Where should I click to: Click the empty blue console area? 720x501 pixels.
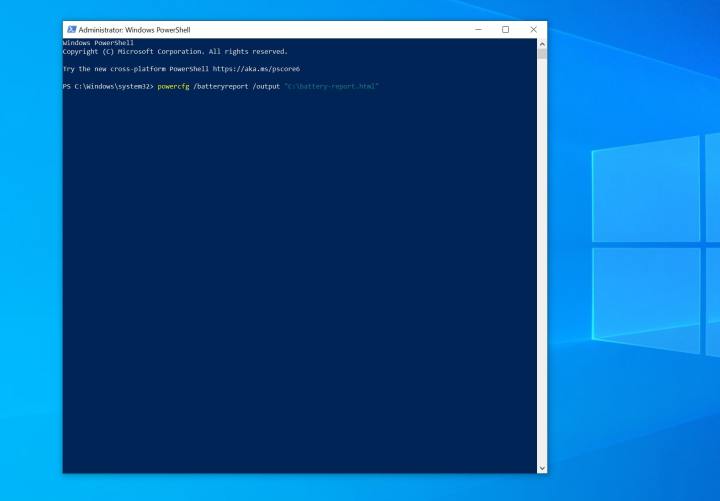tap(300, 280)
